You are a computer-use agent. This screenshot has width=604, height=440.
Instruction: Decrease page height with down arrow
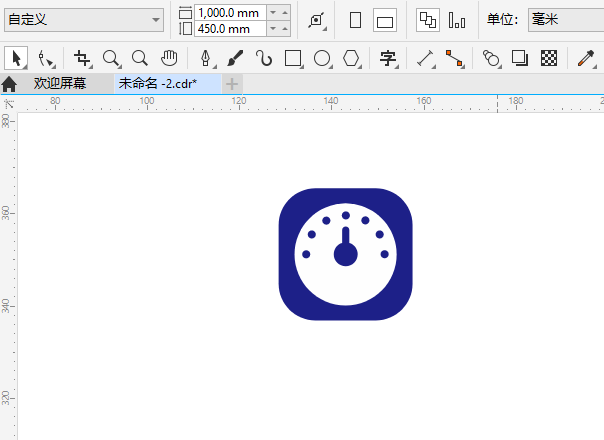pos(273,29)
